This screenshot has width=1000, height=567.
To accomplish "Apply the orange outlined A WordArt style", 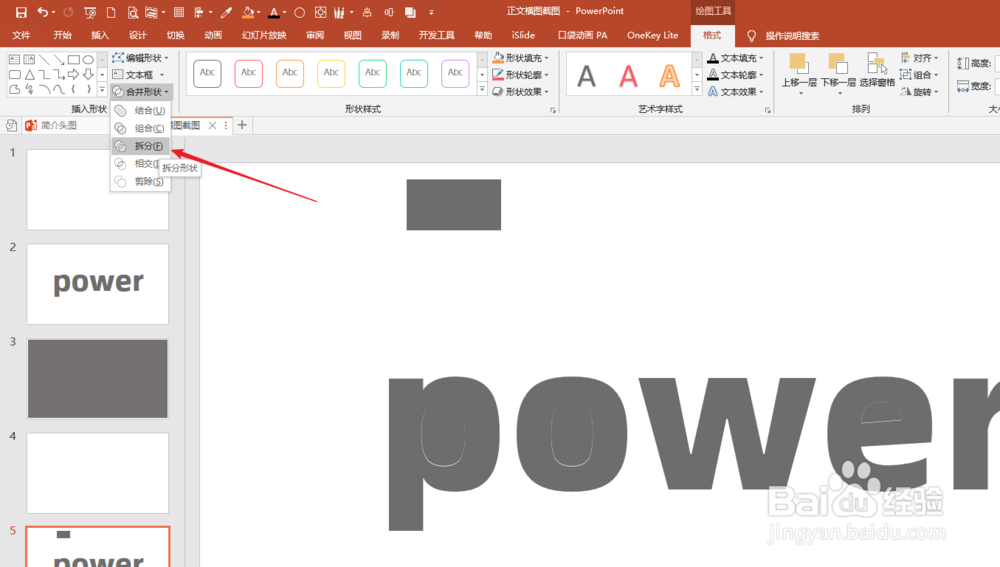I will tap(669, 76).
